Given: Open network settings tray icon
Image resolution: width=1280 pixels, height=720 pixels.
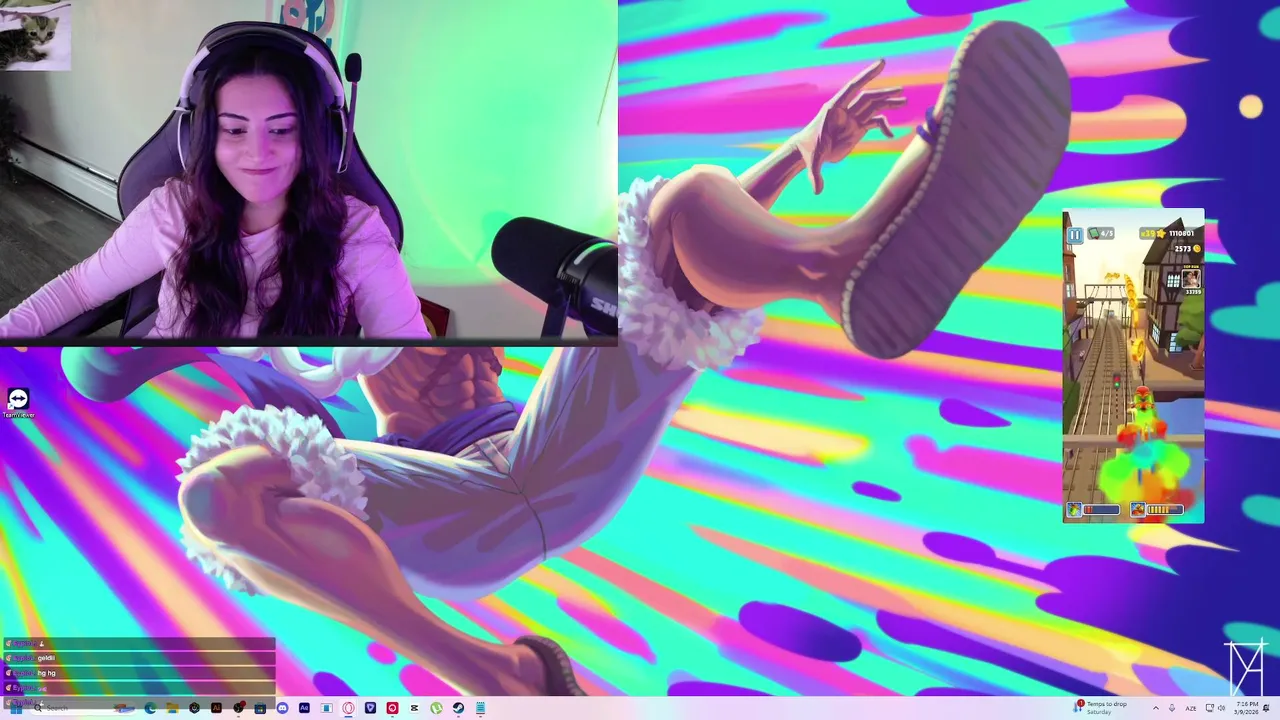Looking at the screenshot, I should pyautogui.click(x=1209, y=708).
